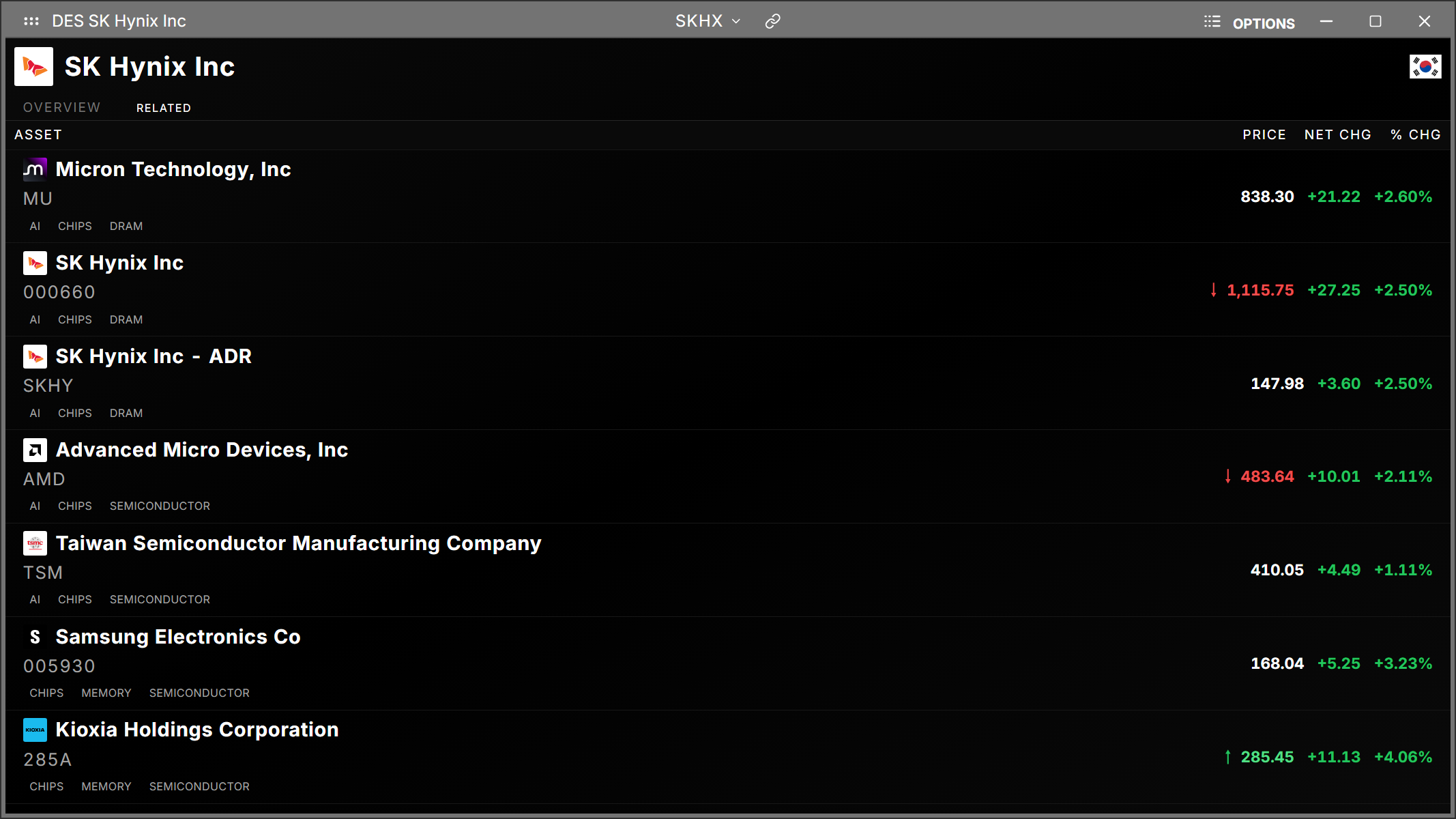
Task: Select the MEMORY tag under Samsung
Action: pyautogui.click(x=106, y=693)
